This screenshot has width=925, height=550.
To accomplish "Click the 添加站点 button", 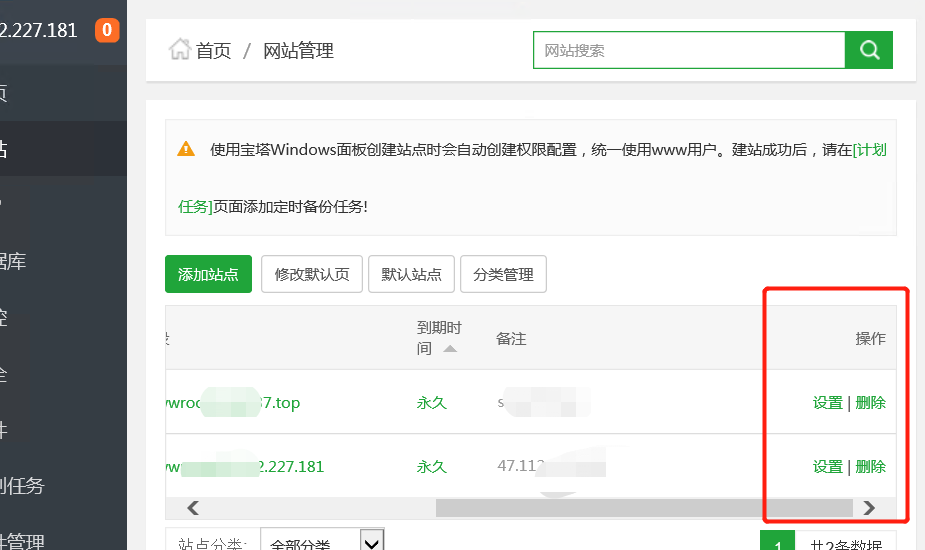I will pyautogui.click(x=208, y=274).
